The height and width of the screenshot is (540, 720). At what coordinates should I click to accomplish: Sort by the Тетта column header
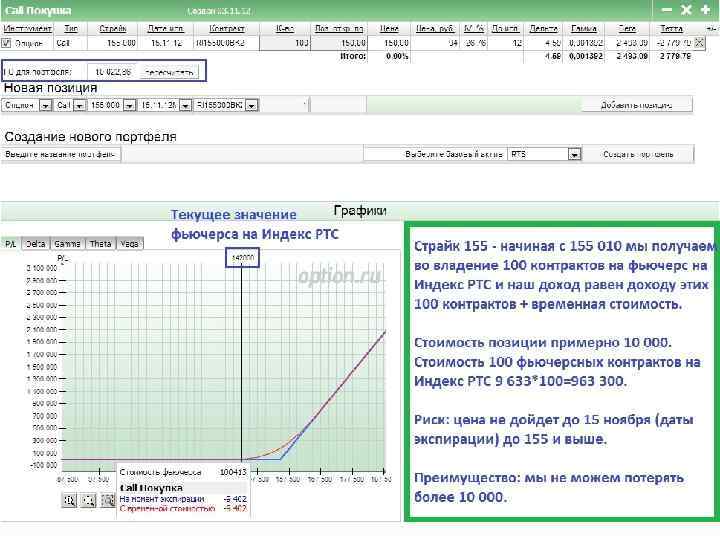[671, 28]
